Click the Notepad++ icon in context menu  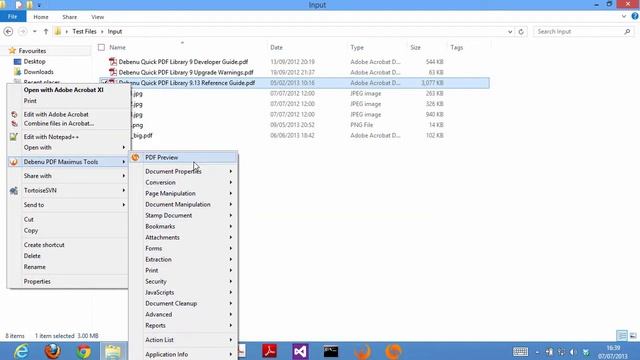click(x=13, y=137)
